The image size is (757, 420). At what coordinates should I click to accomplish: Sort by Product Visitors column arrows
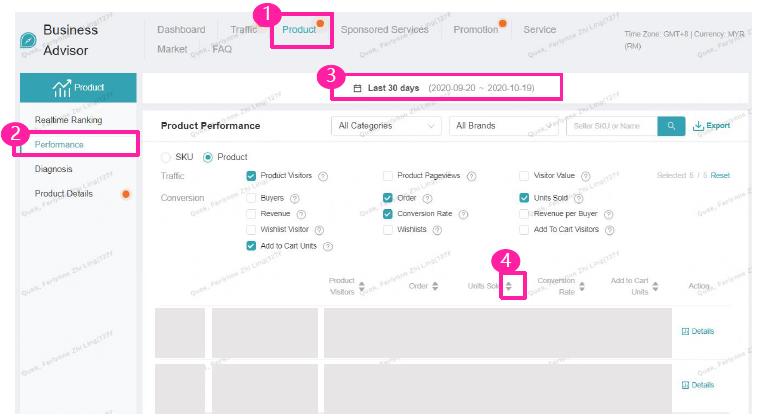click(362, 286)
